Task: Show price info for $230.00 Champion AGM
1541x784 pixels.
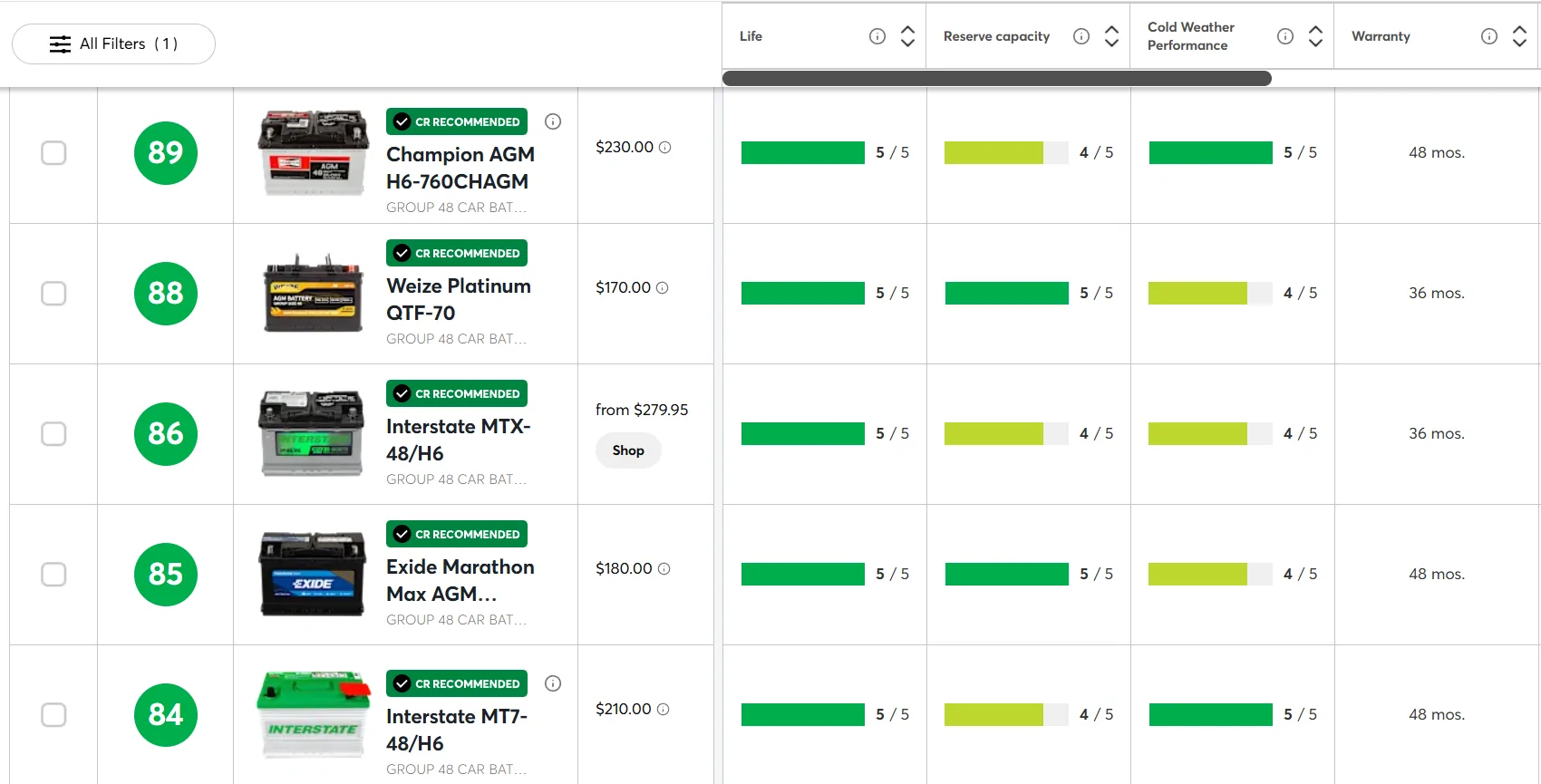Action: coord(664,147)
